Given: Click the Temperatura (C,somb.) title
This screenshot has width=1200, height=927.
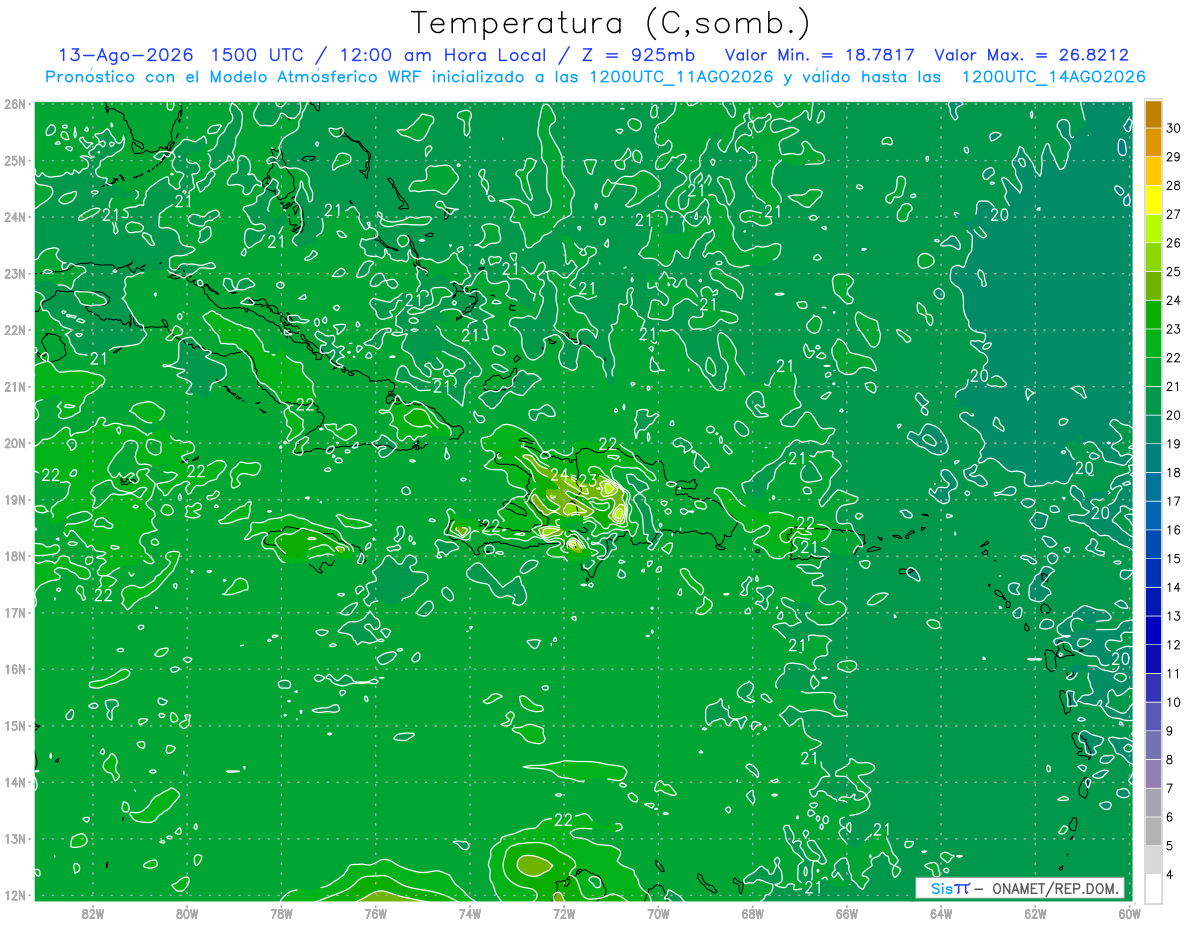Looking at the screenshot, I should point(610,23).
